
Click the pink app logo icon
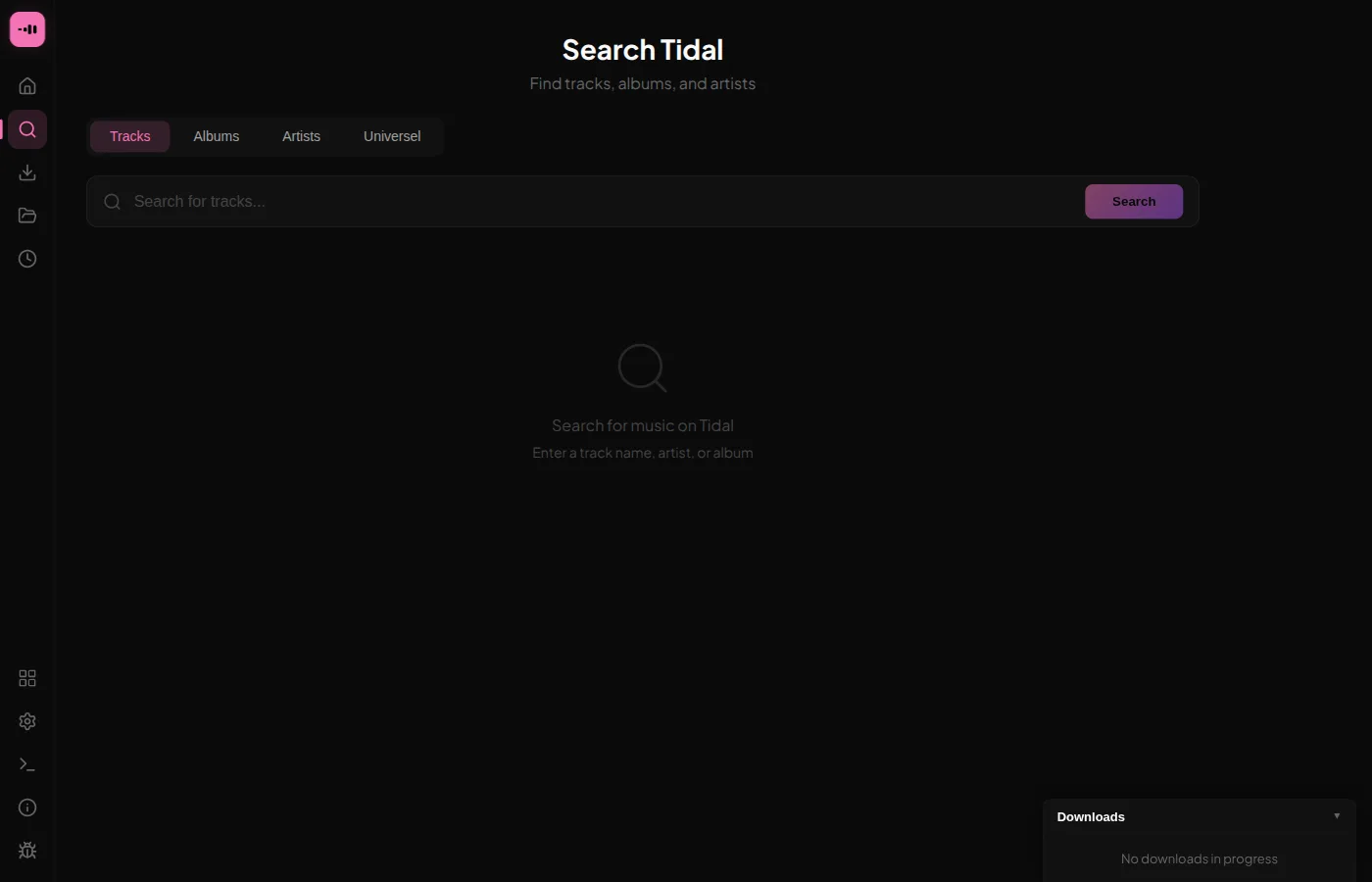pos(27,29)
